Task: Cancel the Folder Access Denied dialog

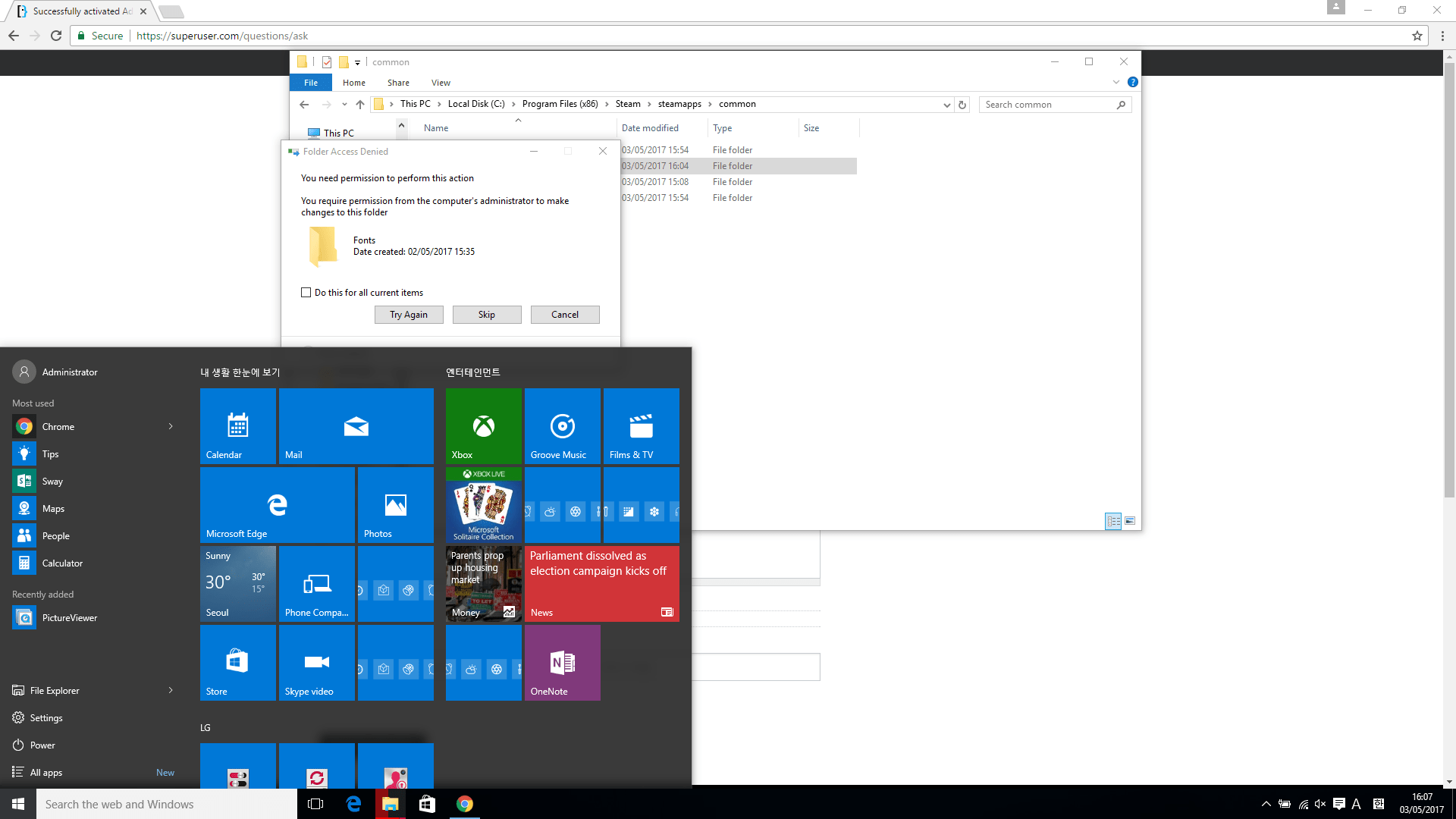Action: pyautogui.click(x=565, y=315)
